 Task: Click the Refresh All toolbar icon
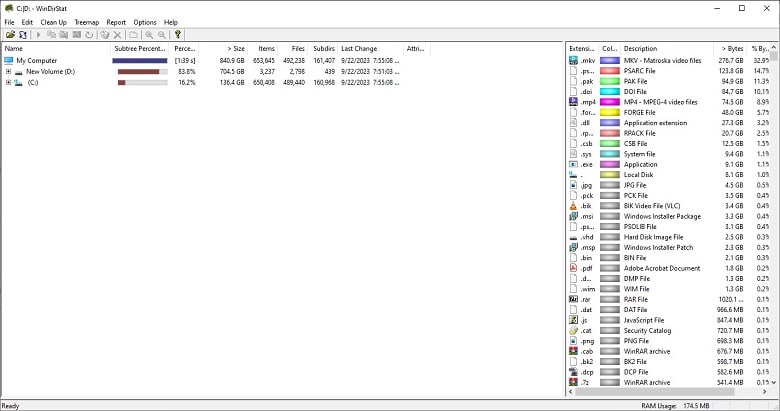coord(22,34)
